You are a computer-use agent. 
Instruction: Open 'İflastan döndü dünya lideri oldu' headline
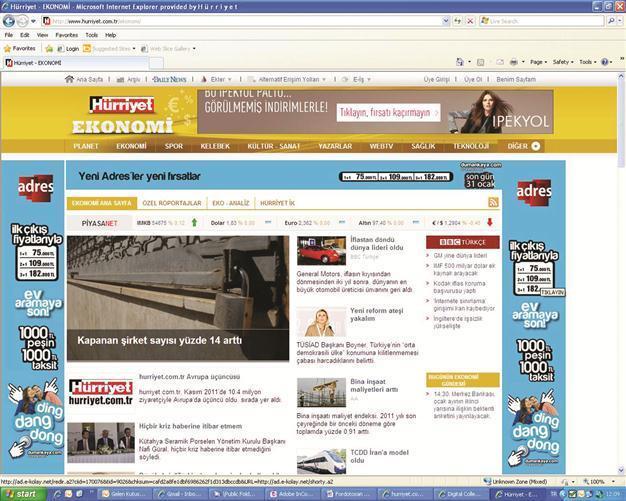[x=376, y=244]
